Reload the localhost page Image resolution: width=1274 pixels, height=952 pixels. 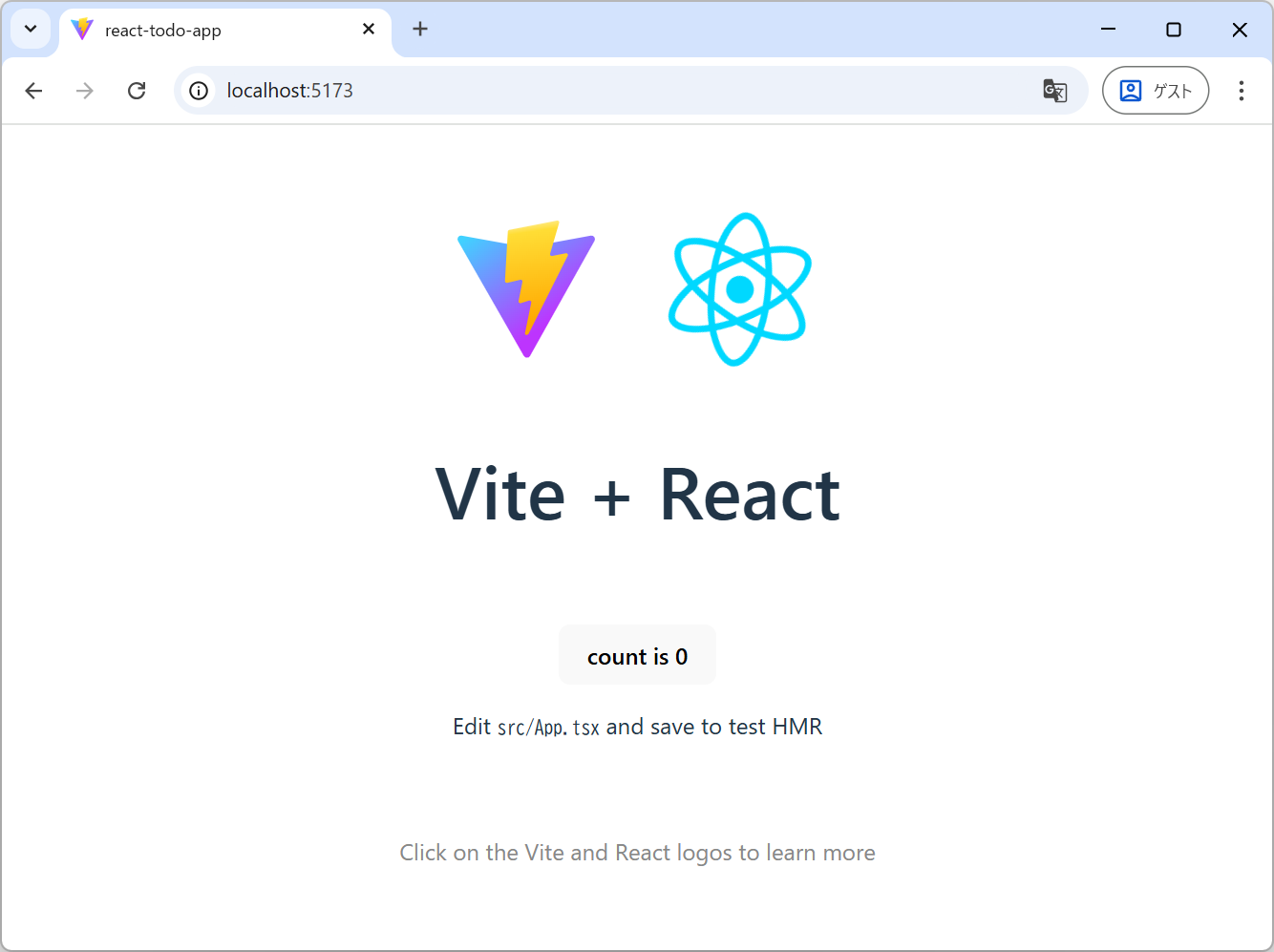coord(137,91)
